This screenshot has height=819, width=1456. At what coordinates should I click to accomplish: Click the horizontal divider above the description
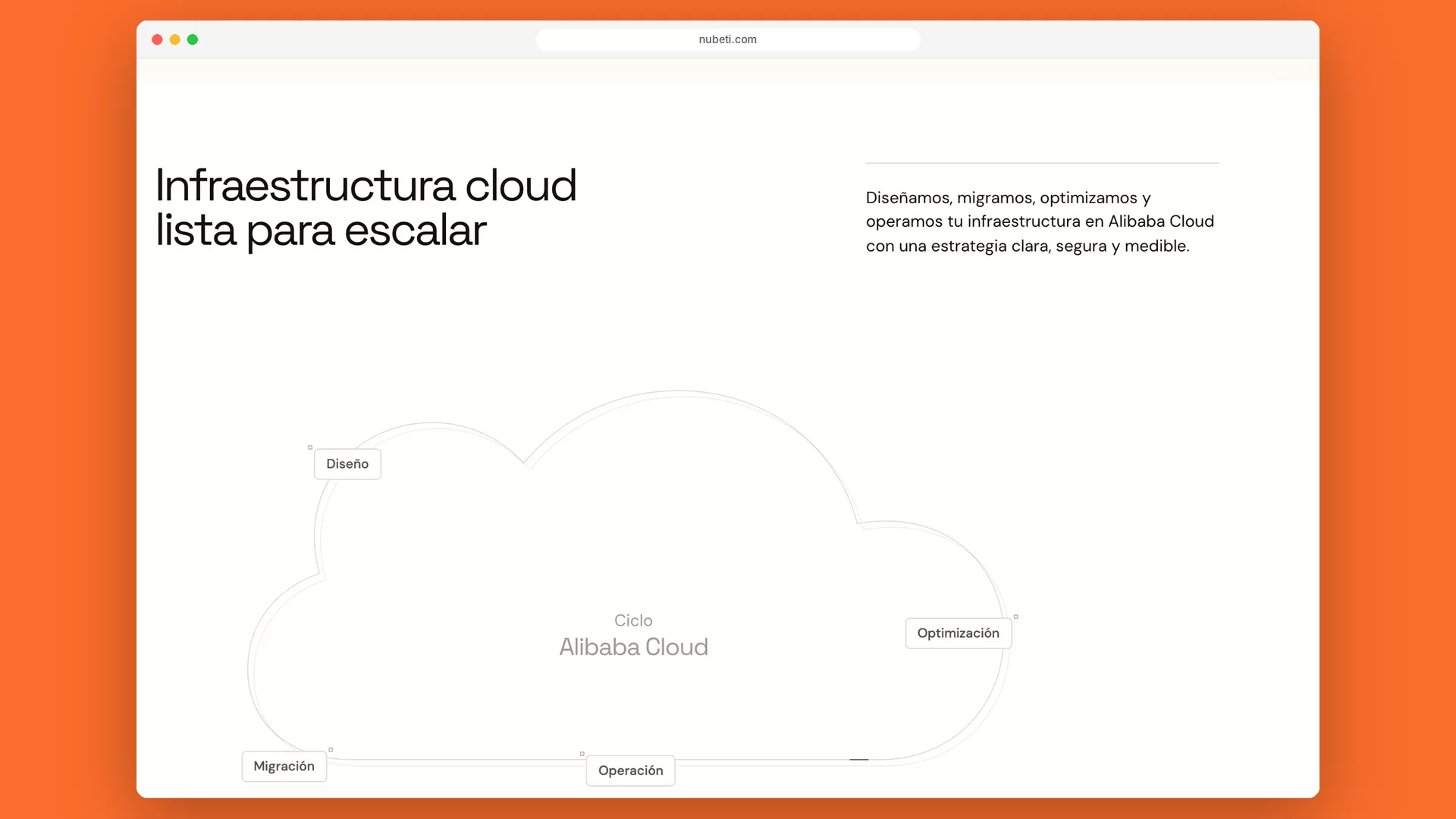(x=1043, y=163)
